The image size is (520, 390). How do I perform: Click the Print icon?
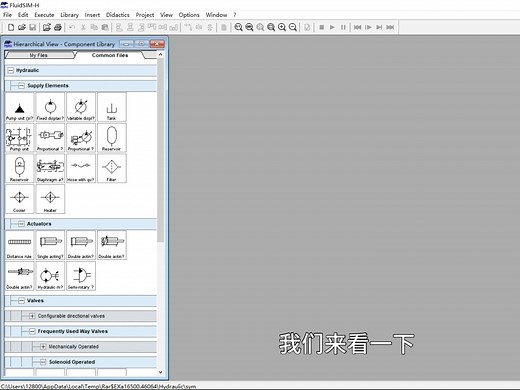58,27
